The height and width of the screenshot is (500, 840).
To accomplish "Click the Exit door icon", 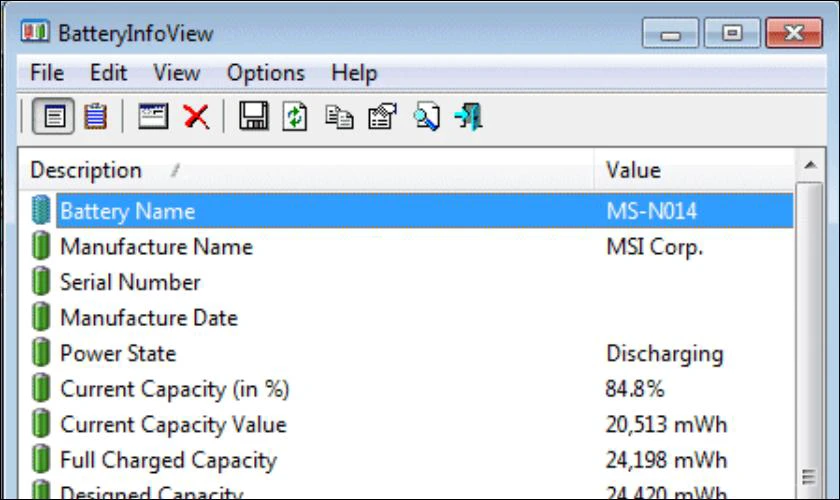I will 468,117.
